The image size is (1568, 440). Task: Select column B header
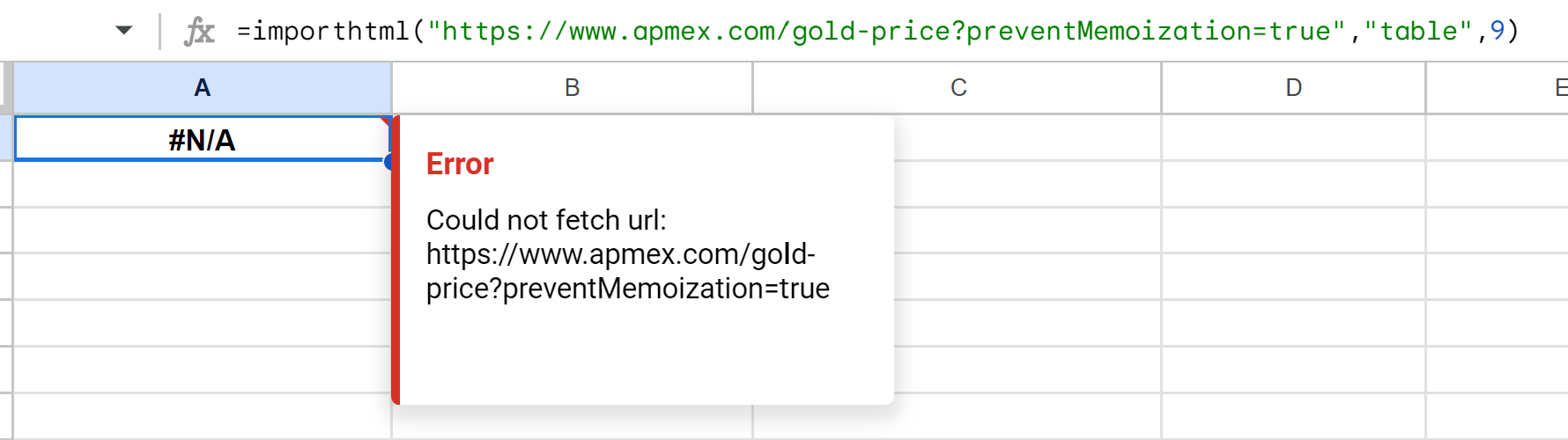tap(572, 88)
